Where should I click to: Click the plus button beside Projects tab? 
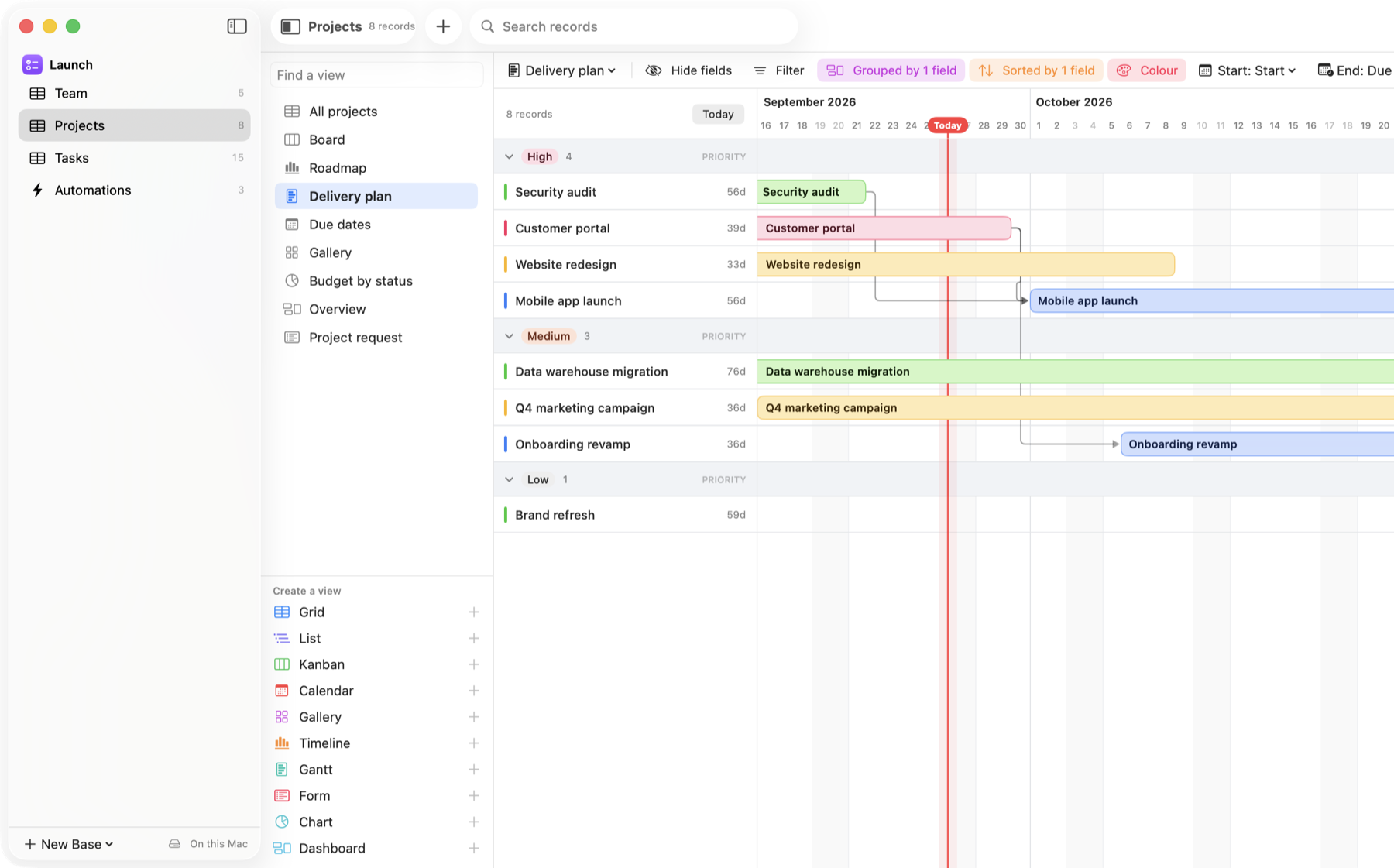point(443,26)
